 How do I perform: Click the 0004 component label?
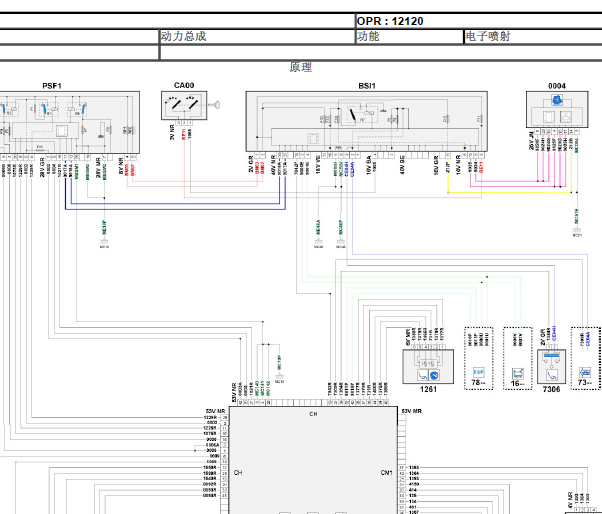[556, 86]
